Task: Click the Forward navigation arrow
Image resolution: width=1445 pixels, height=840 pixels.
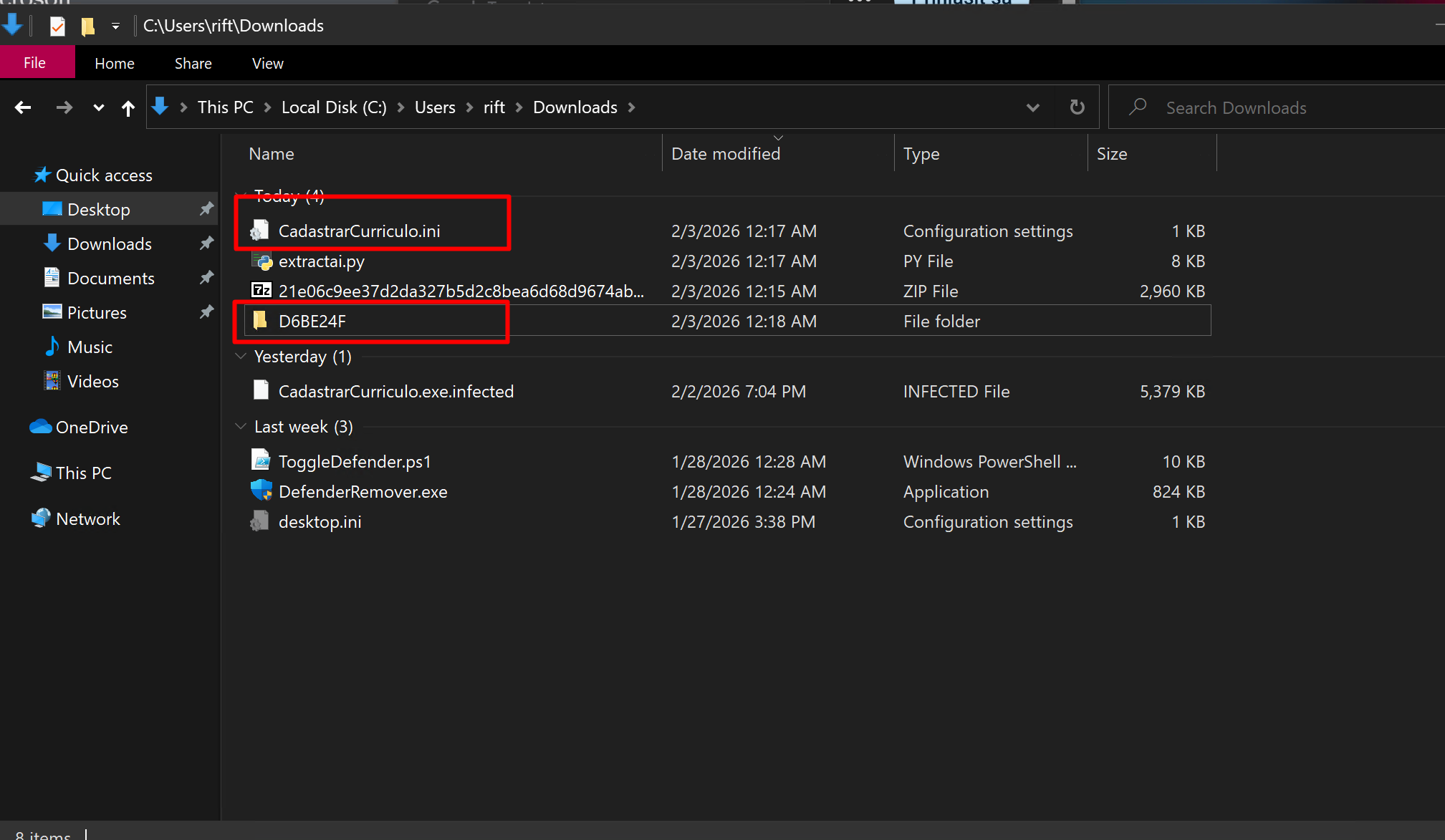Action: (x=64, y=107)
